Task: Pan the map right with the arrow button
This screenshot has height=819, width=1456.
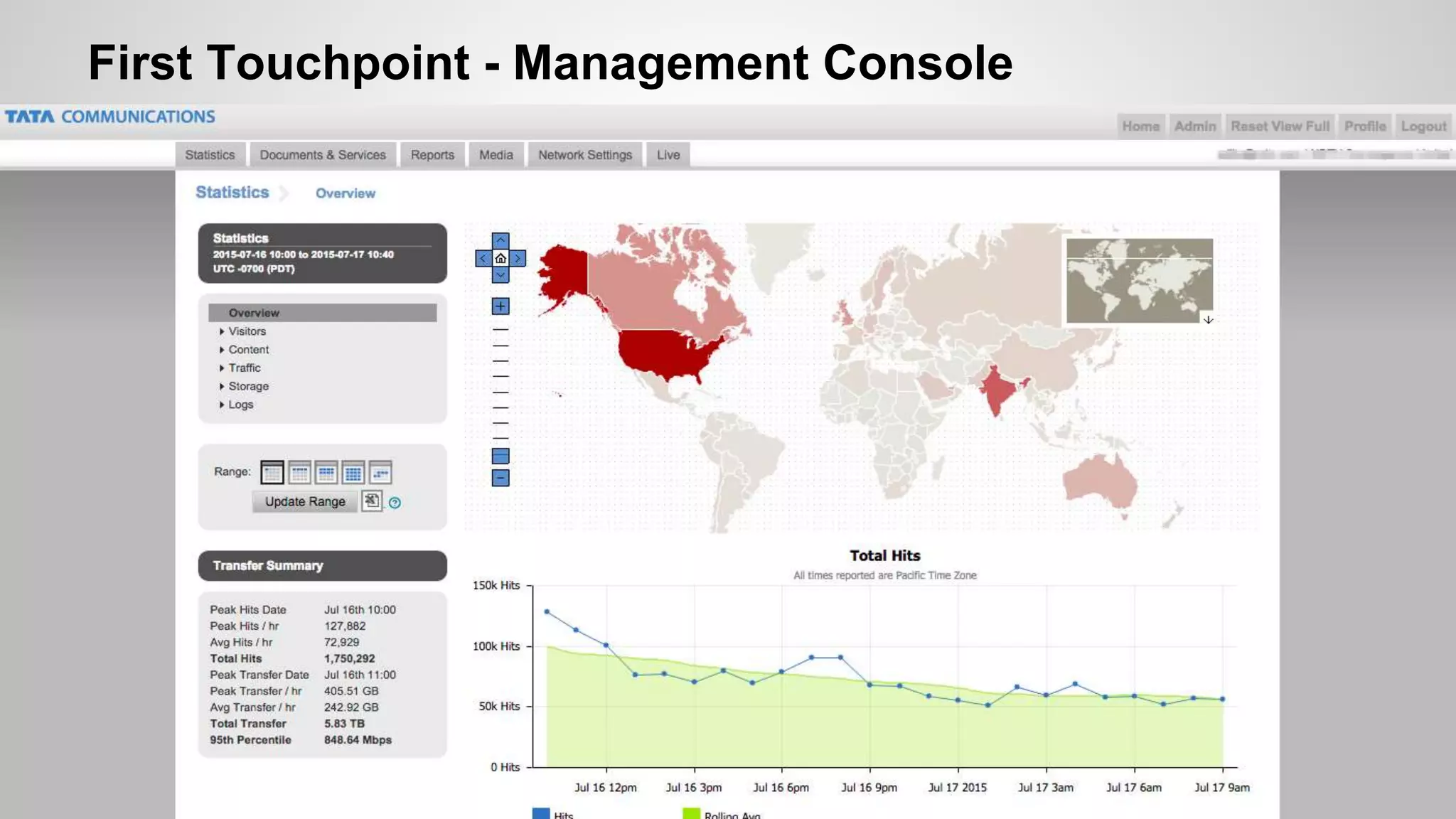Action: (518, 258)
